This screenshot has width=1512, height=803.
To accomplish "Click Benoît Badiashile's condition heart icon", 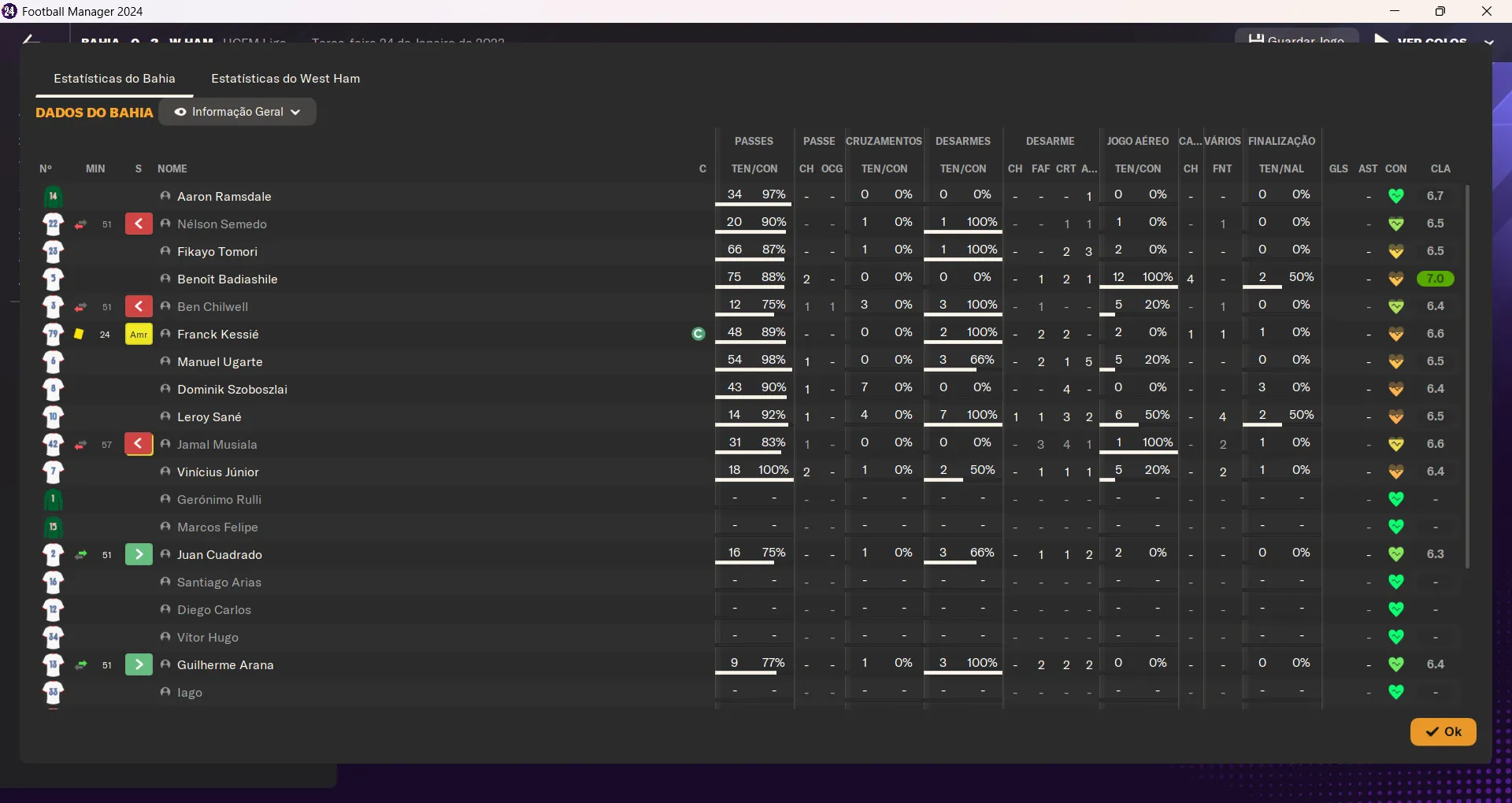I will click(x=1396, y=279).
